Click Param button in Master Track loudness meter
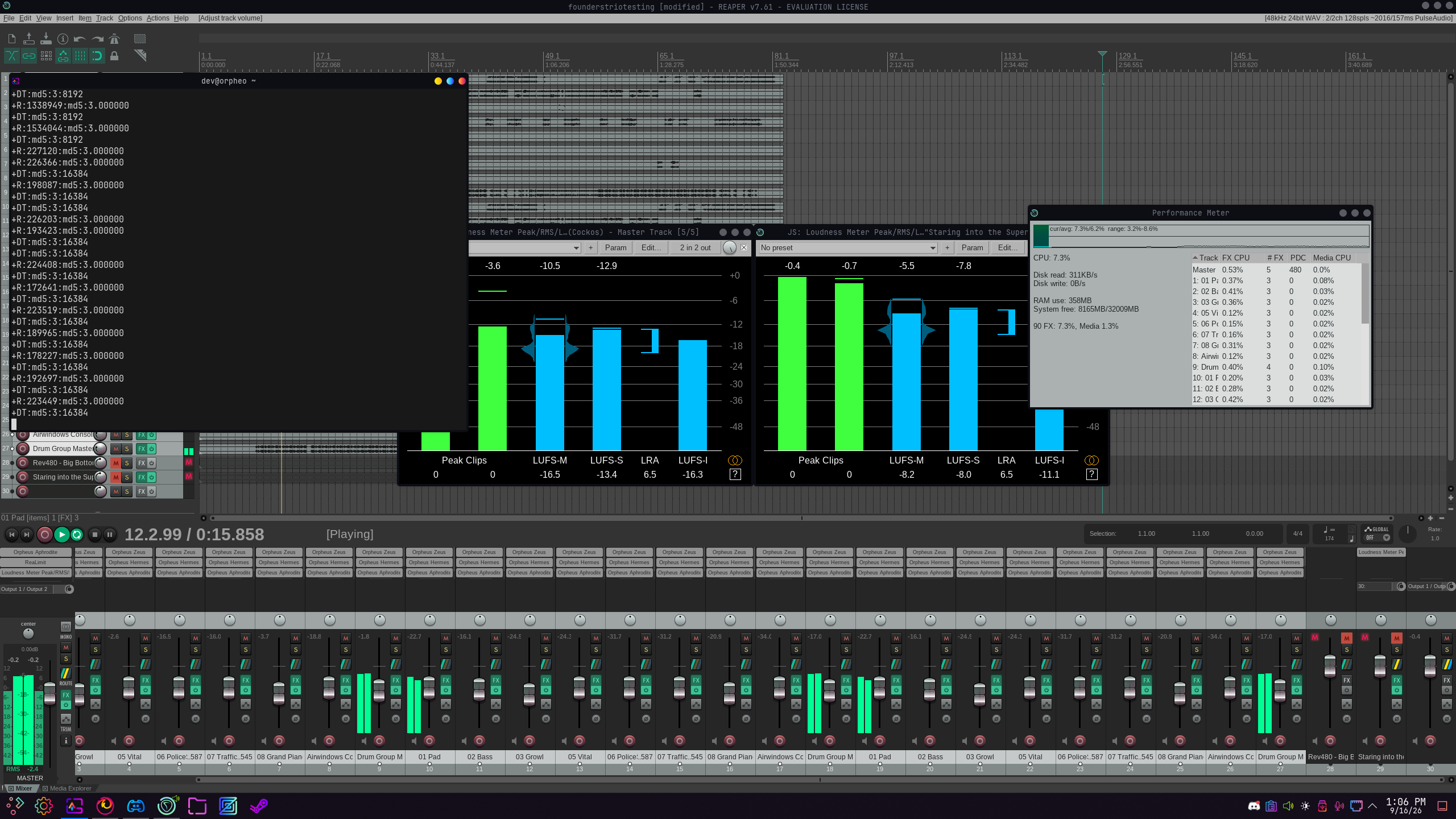1456x819 pixels. click(615, 248)
